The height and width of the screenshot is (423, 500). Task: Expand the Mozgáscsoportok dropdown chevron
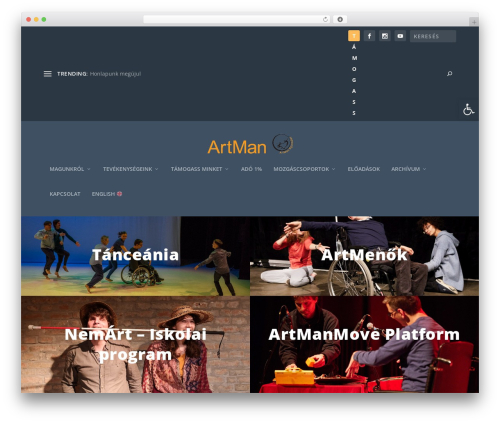(333, 169)
